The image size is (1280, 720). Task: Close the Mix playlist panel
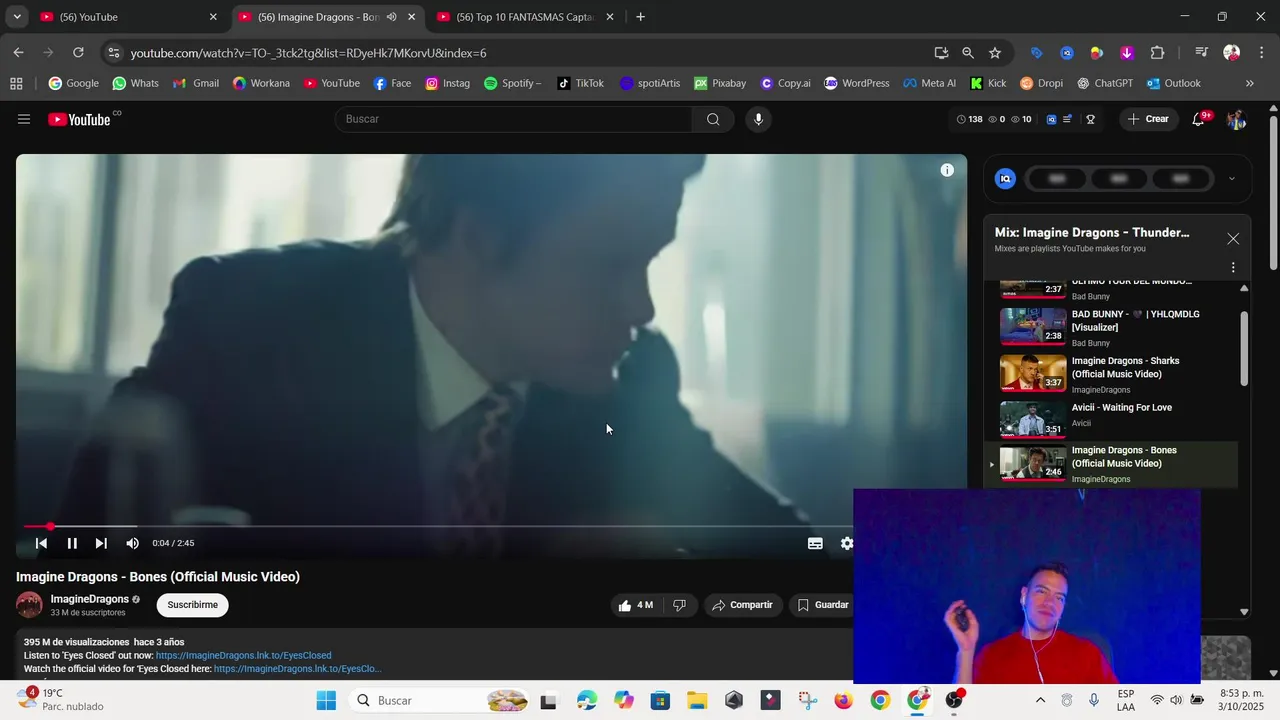(x=1233, y=239)
